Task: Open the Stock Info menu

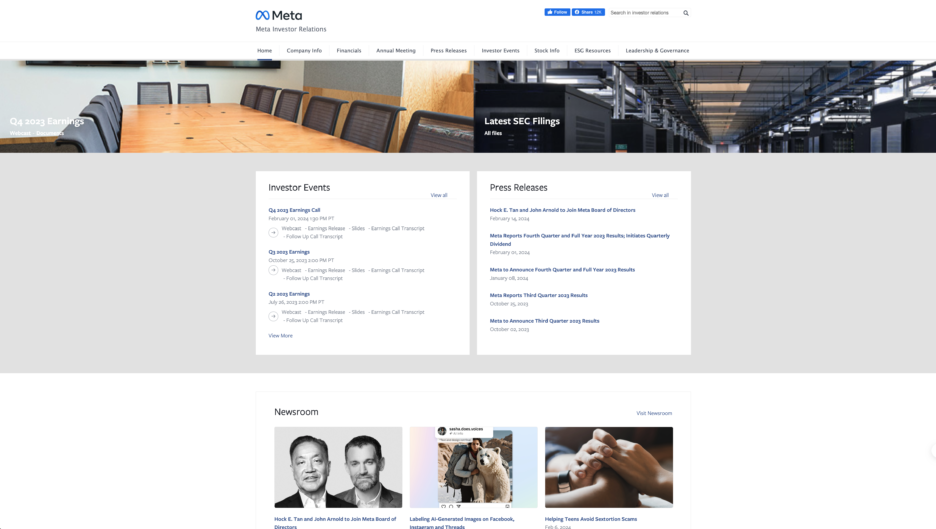Action: point(547,51)
